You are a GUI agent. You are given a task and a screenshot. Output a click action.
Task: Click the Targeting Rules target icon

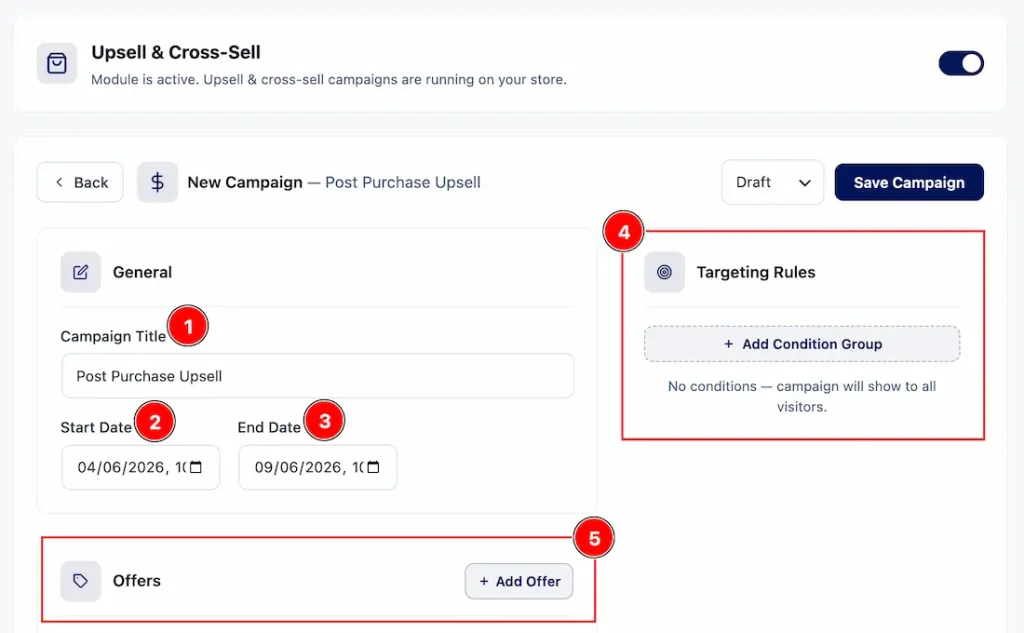coord(664,272)
